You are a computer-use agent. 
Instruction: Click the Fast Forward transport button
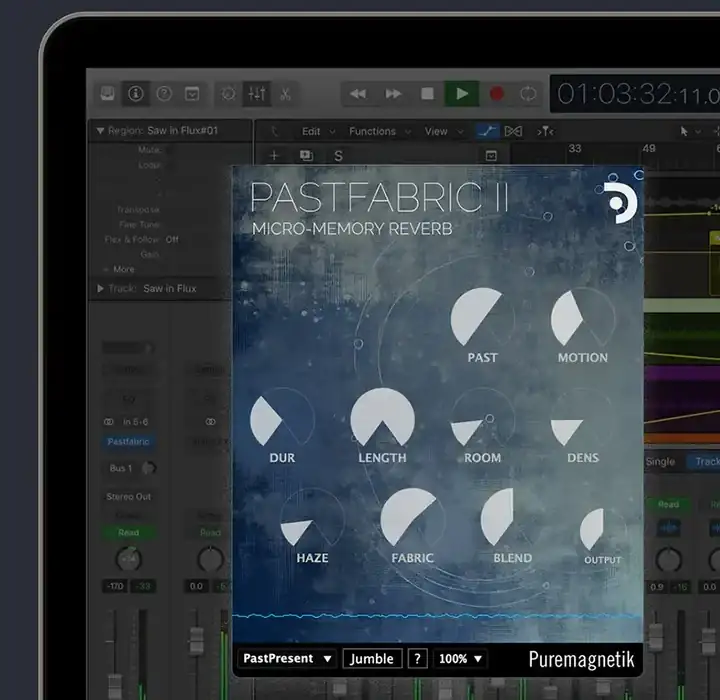[393, 94]
